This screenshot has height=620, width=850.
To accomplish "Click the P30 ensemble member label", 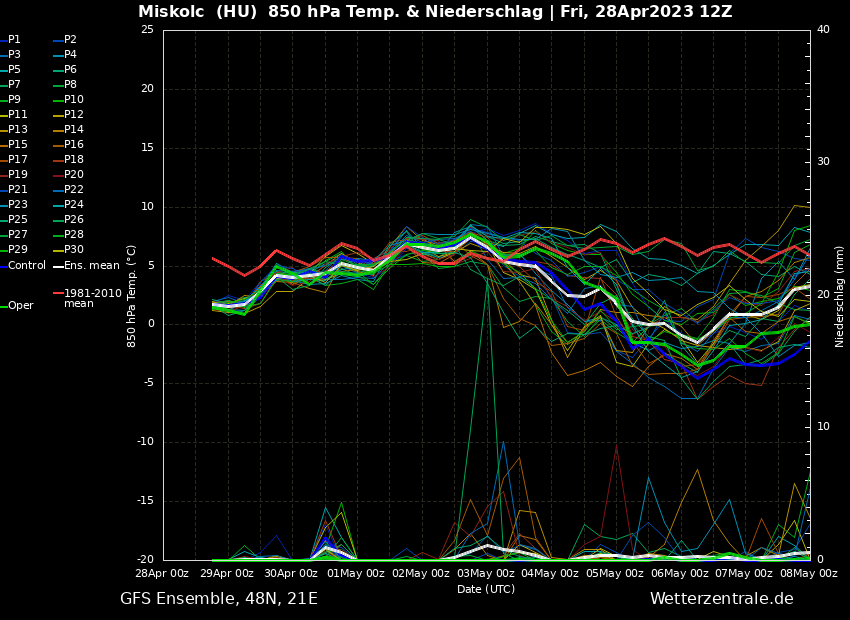I will click(74, 250).
